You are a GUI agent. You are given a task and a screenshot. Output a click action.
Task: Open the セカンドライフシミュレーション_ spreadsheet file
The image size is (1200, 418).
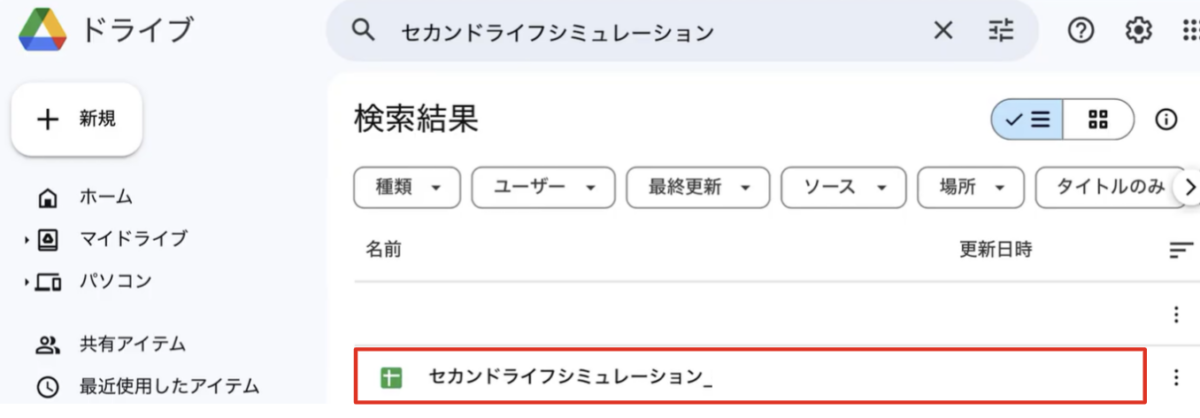click(749, 377)
